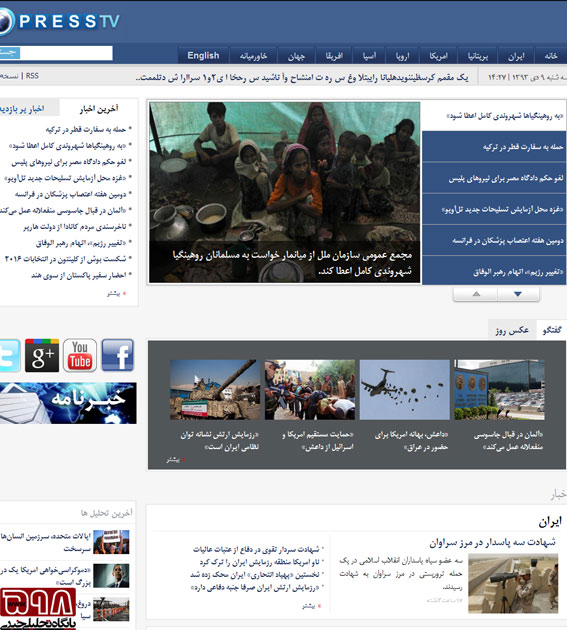Open the خبرنامه newsletter banner
This screenshot has width=567, height=630.
point(68,403)
